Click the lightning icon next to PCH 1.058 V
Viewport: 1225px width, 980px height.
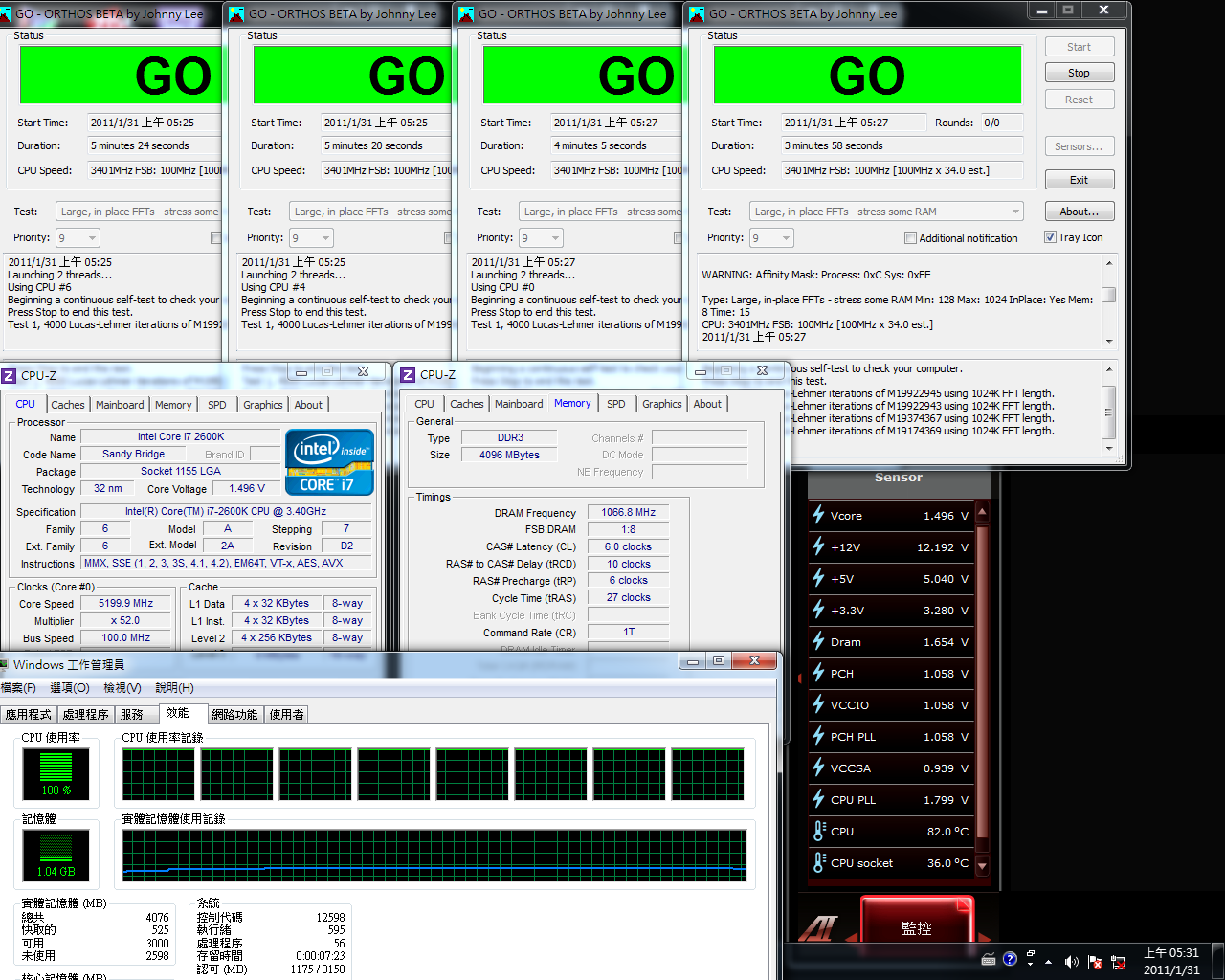[x=818, y=673]
